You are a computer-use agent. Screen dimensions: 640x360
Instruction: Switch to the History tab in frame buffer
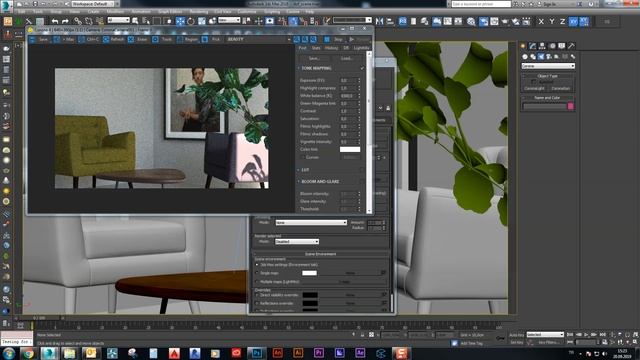(331, 48)
